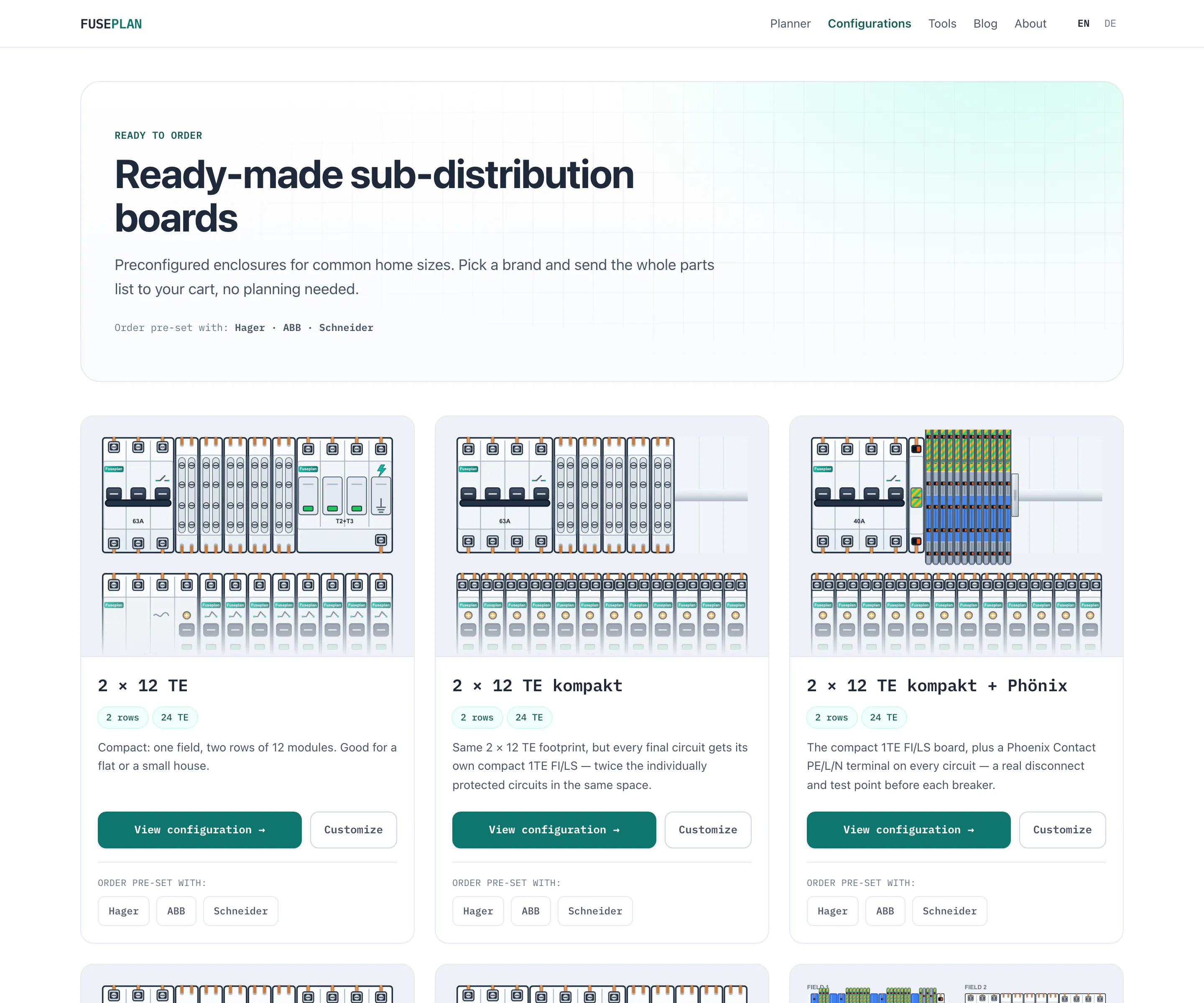Customize the 2 × 12 TE kompakt board
Screen dimensions: 1204x1003
tap(707, 829)
